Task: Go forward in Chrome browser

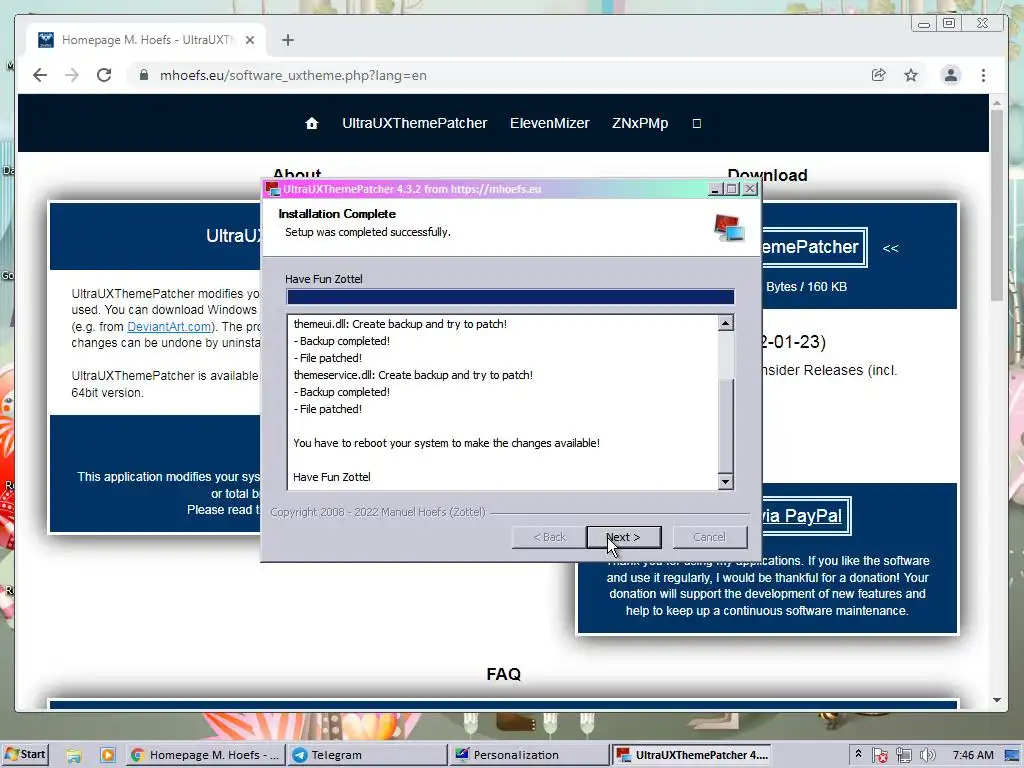Action: click(x=72, y=75)
